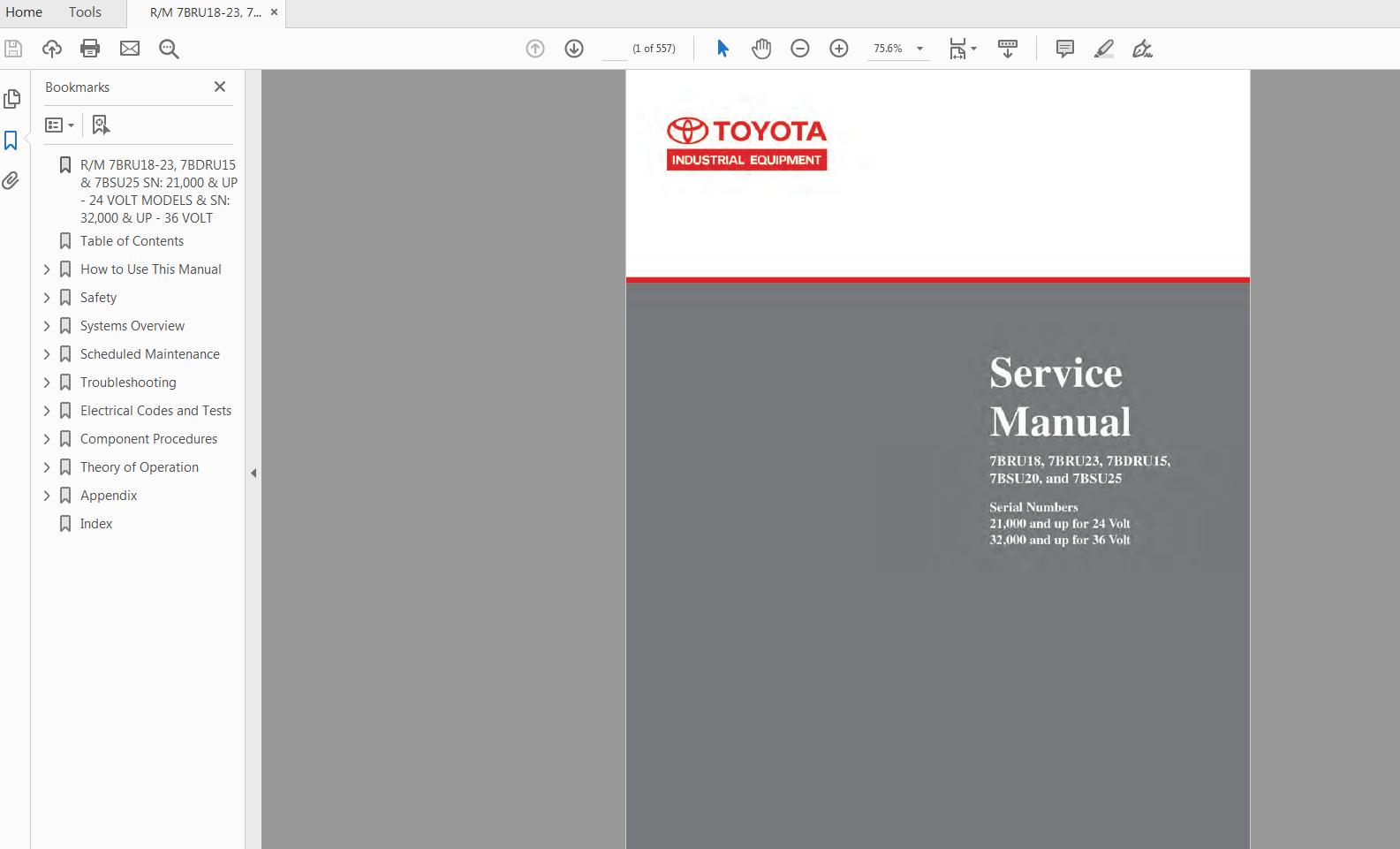The image size is (1400, 849).
Task: Add a sticky note comment
Action: [x=1065, y=49]
